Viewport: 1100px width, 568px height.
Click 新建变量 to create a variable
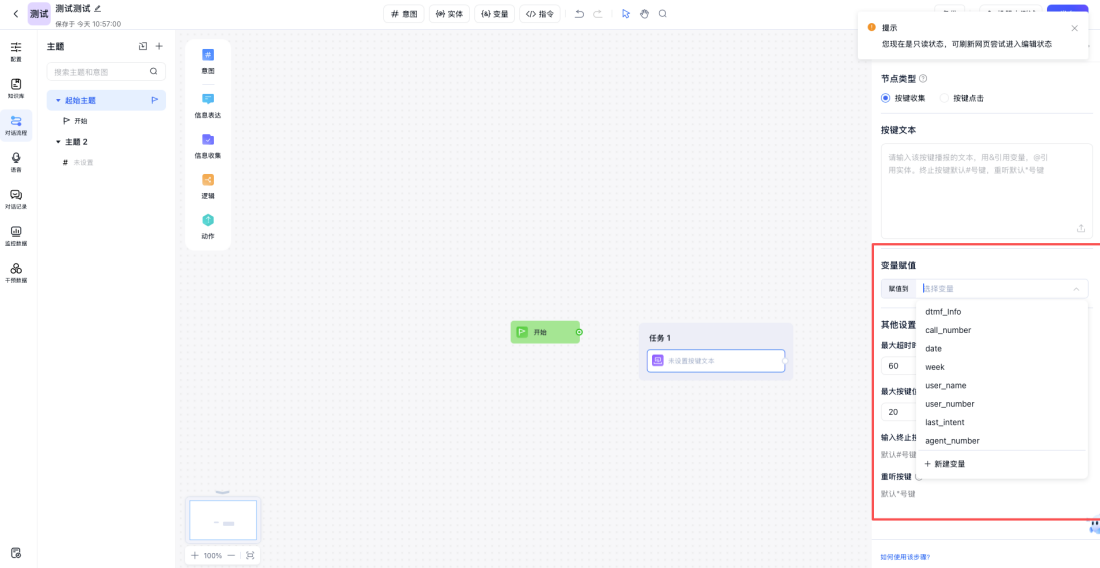(945, 464)
